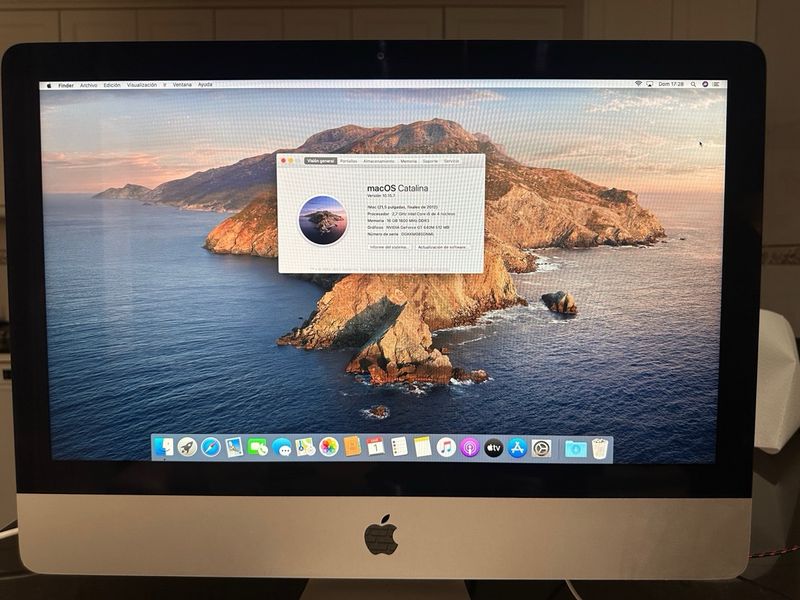Open System Preferences gear icon

(x=541, y=448)
